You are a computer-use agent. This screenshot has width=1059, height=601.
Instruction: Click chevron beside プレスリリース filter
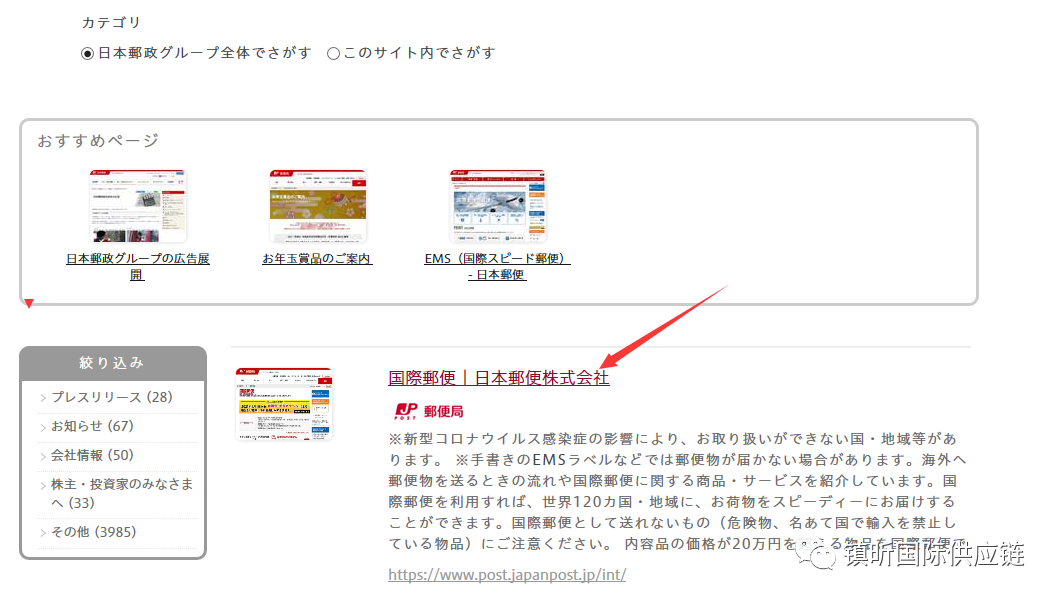tap(43, 398)
